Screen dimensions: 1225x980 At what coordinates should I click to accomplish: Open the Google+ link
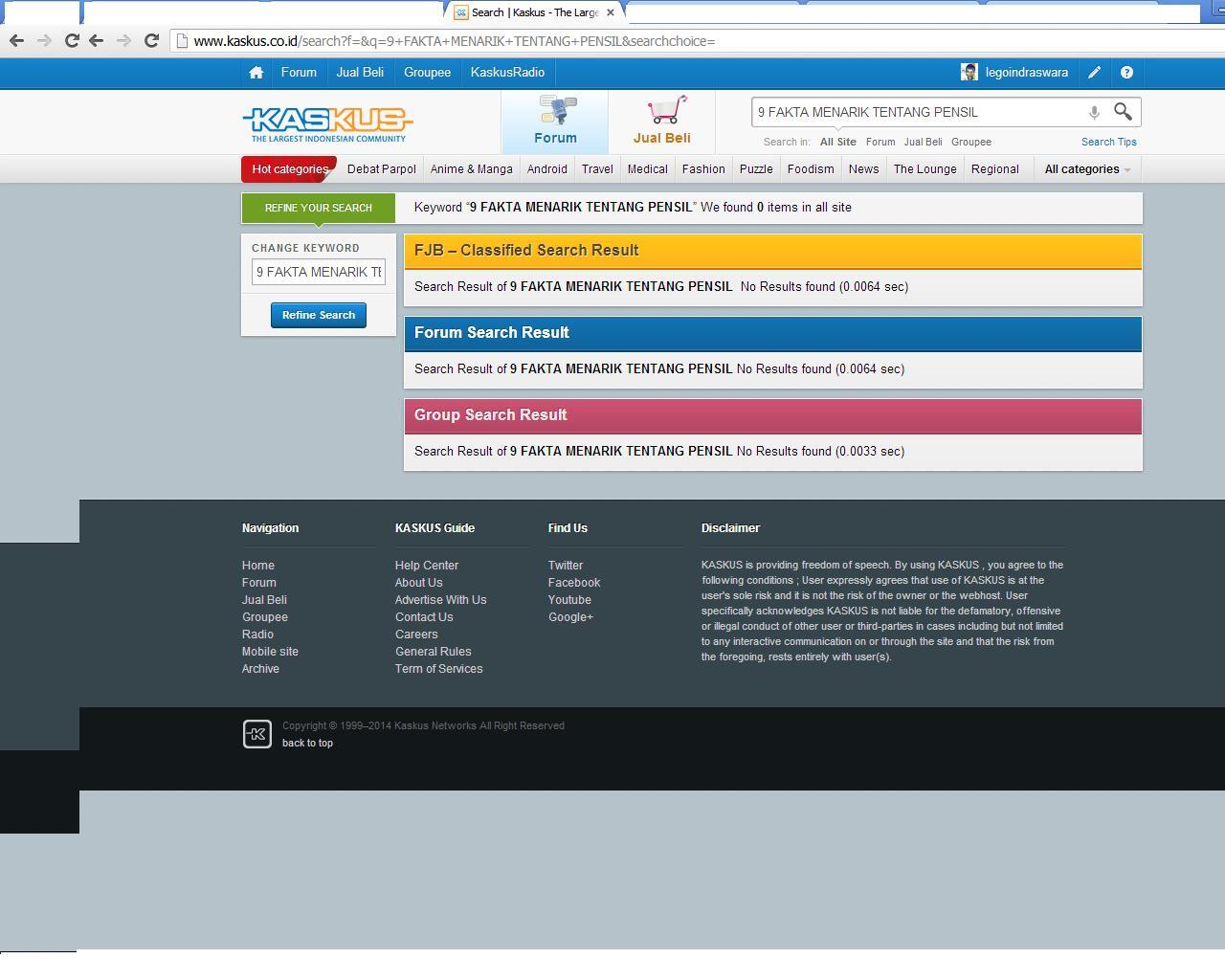(570, 617)
